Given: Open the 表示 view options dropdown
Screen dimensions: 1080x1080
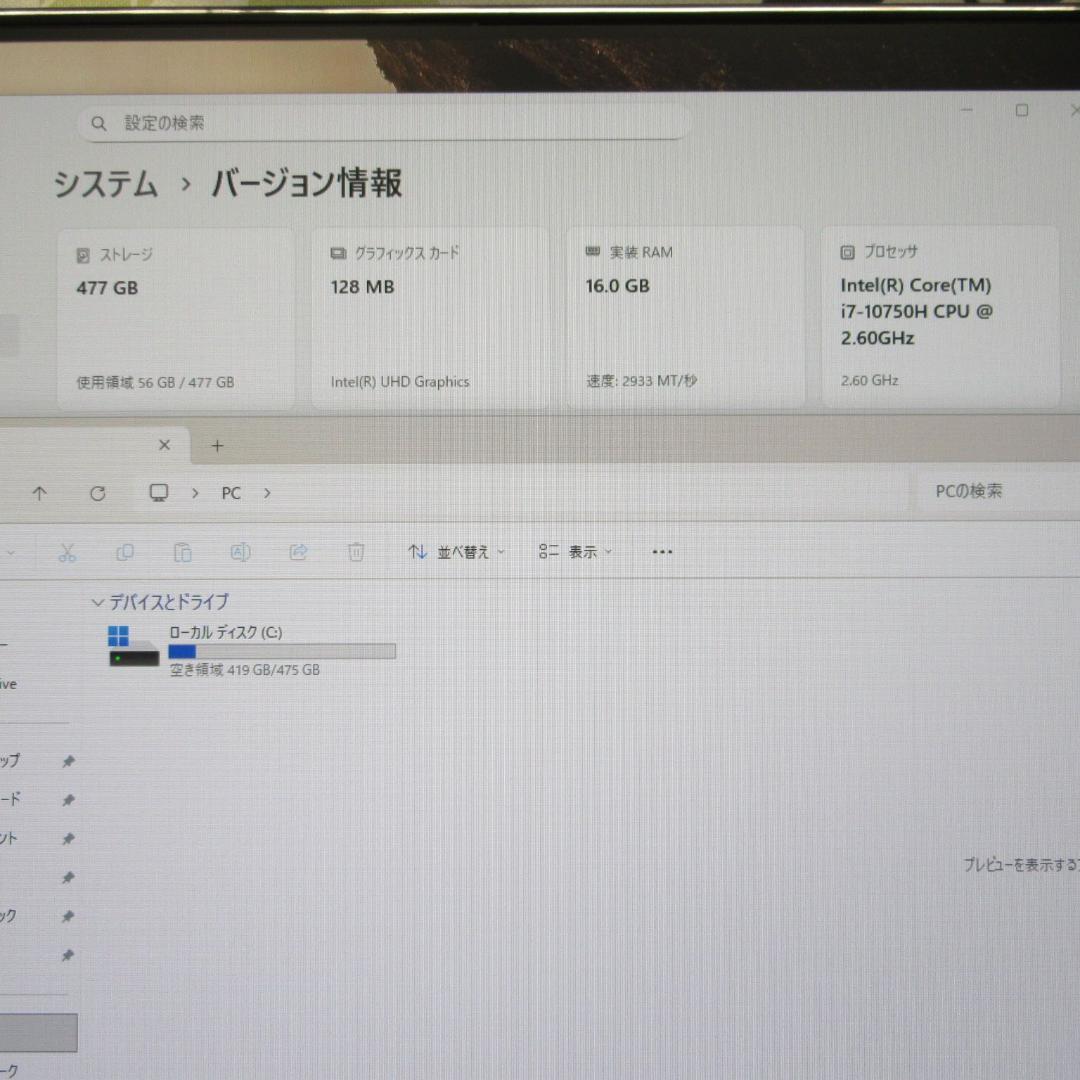Looking at the screenshot, I should pos(575,551).
